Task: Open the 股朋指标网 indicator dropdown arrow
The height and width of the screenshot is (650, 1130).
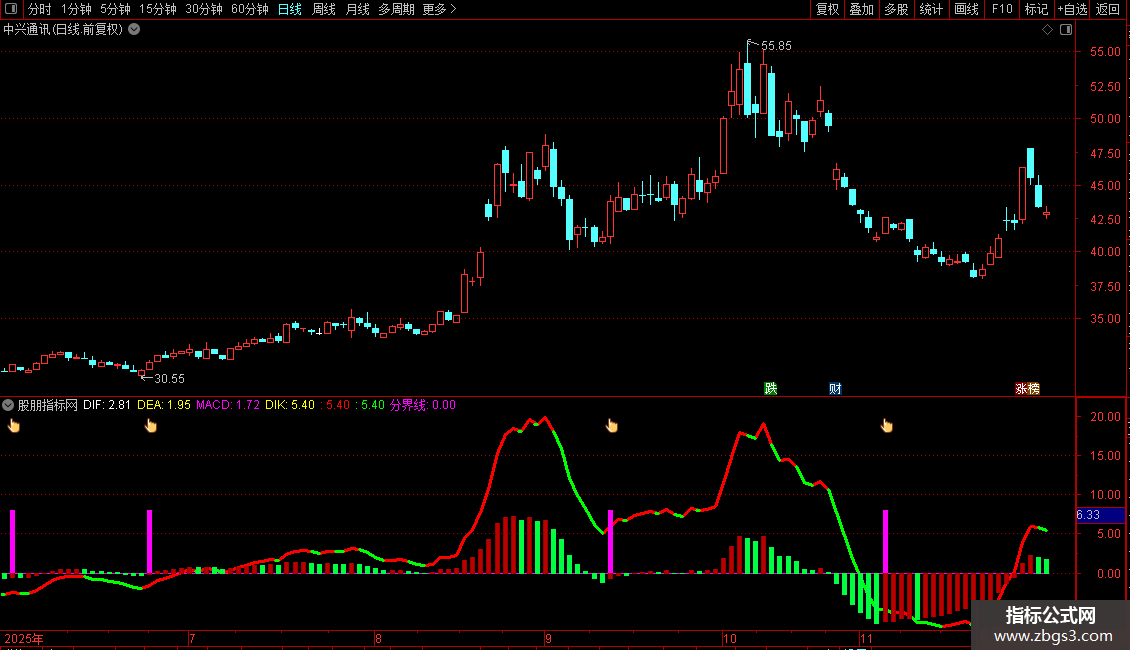Action: (x=8, y=405)
